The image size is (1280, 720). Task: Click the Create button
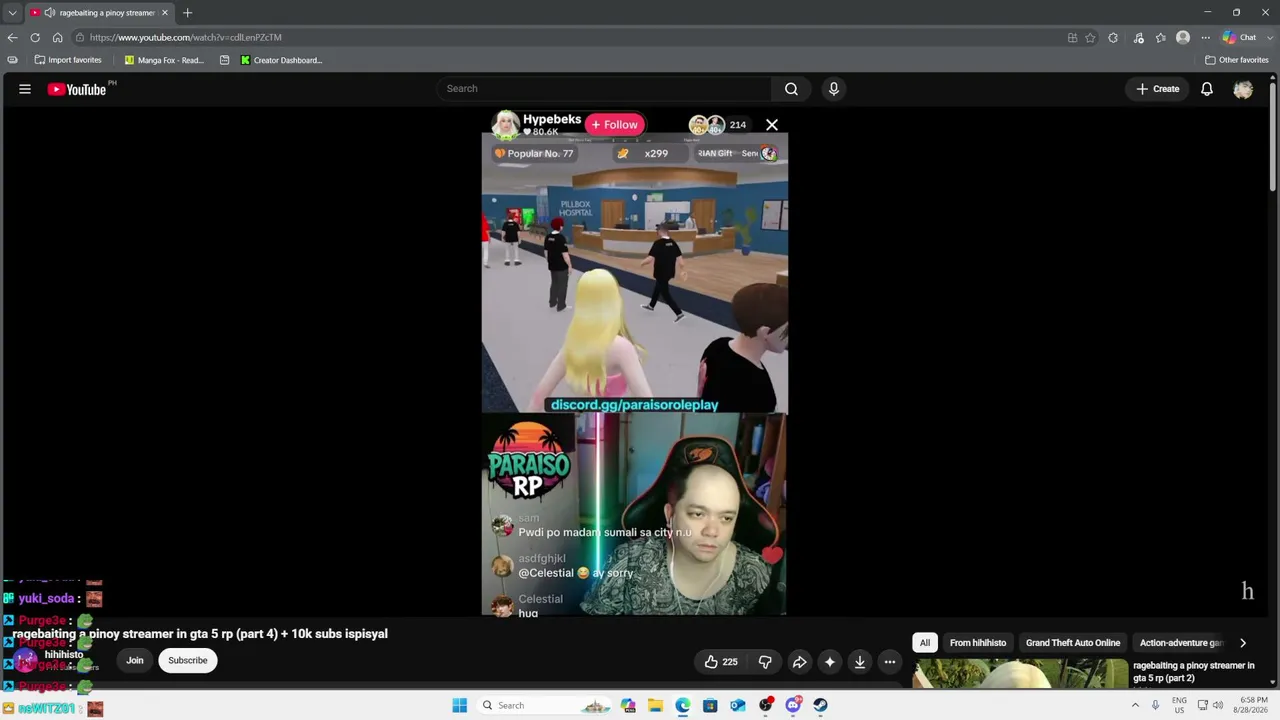click(x=1158, y=89)
